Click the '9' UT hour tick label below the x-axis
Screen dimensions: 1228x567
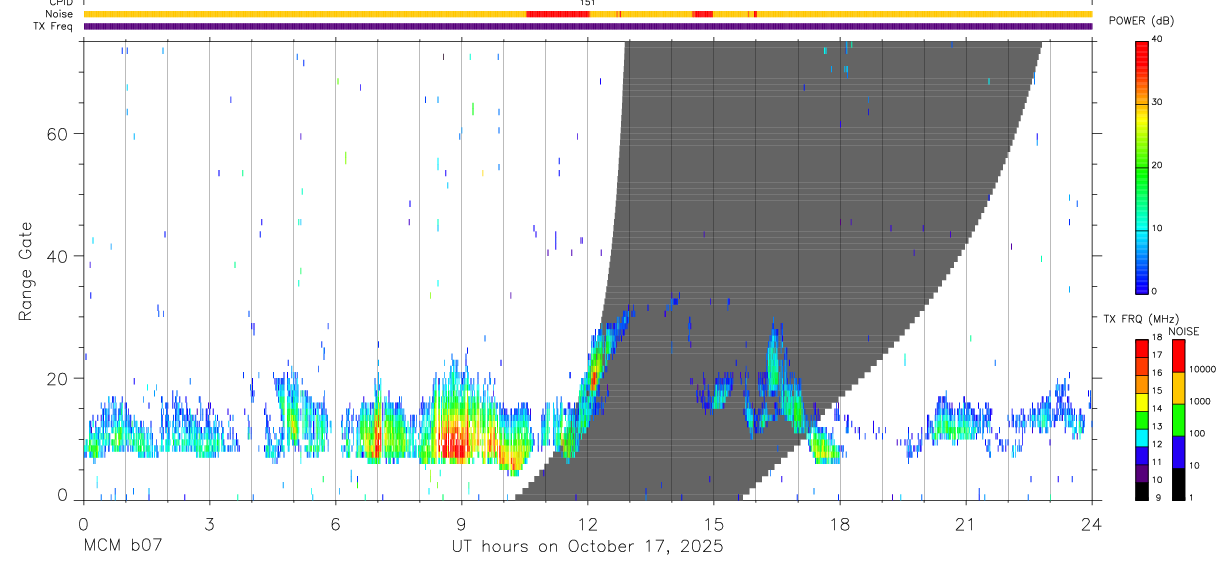pos(461,524)
